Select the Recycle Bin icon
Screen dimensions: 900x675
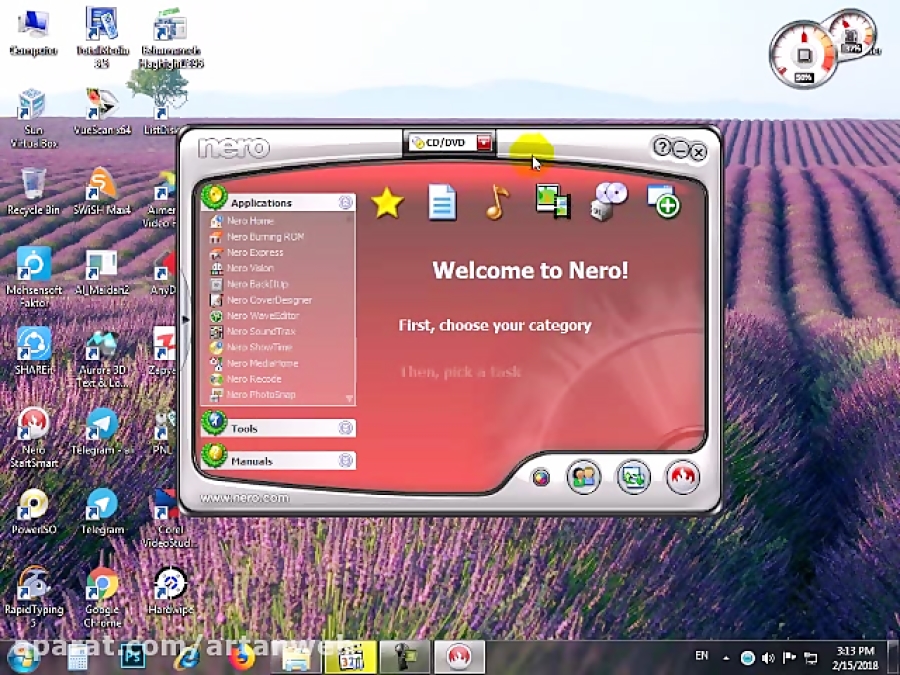[x=33, y=191]
